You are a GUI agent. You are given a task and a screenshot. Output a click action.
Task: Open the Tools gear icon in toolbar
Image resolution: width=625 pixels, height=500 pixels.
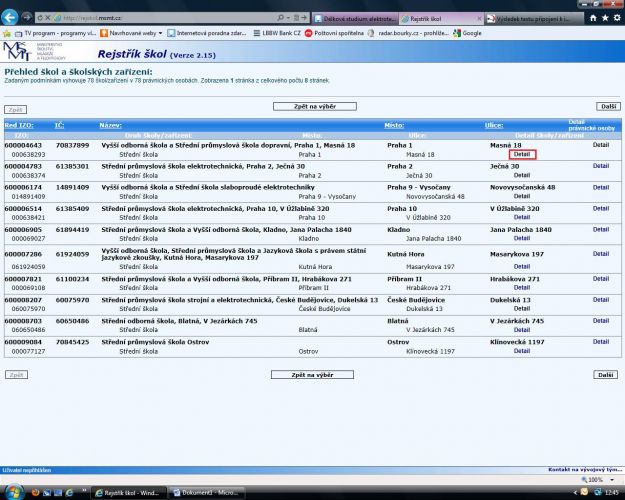(617, 18)
